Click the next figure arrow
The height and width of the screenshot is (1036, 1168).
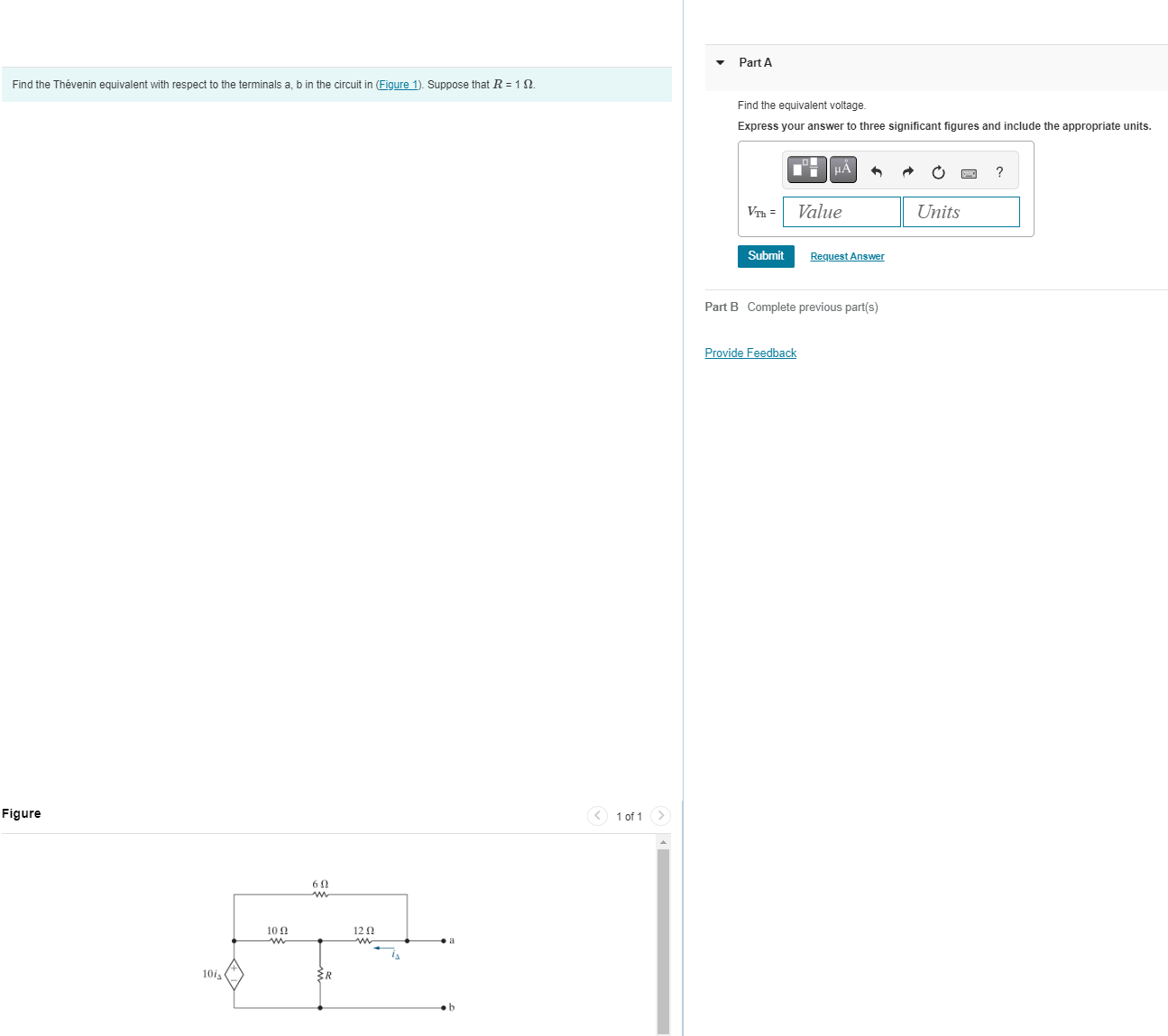click(x=660, y=815)
